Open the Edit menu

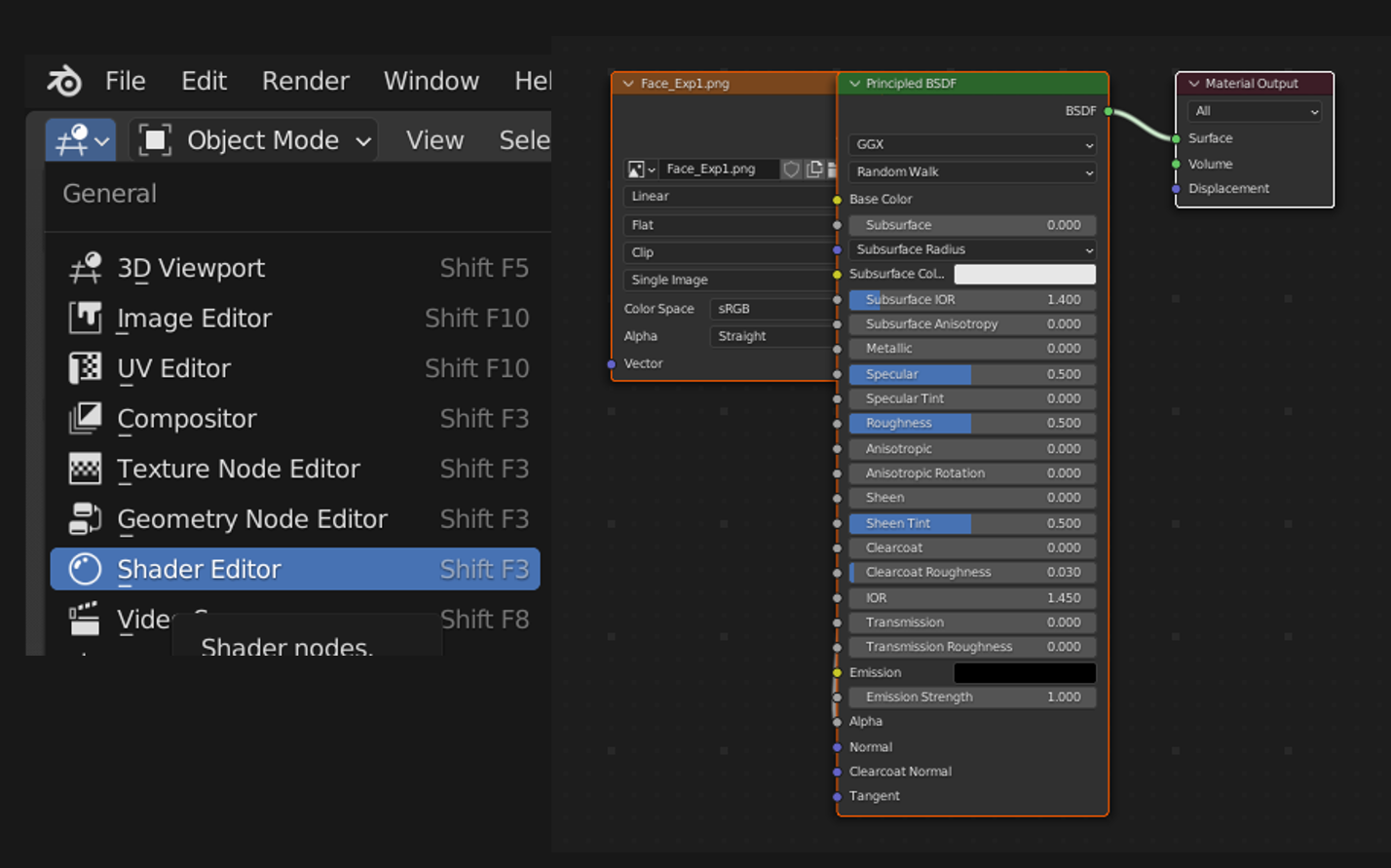click(204, 81)
